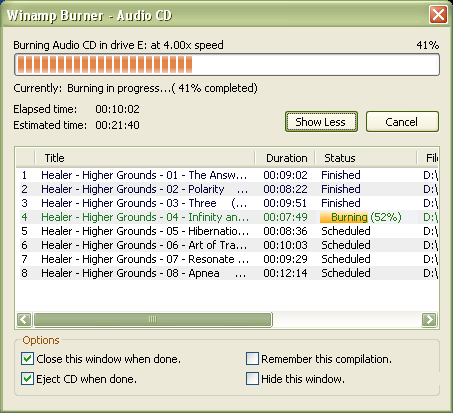Viewport: 453px width, 413px height.
Task: Click the horizontal scrollbar thumb
Action: [153, 319]
